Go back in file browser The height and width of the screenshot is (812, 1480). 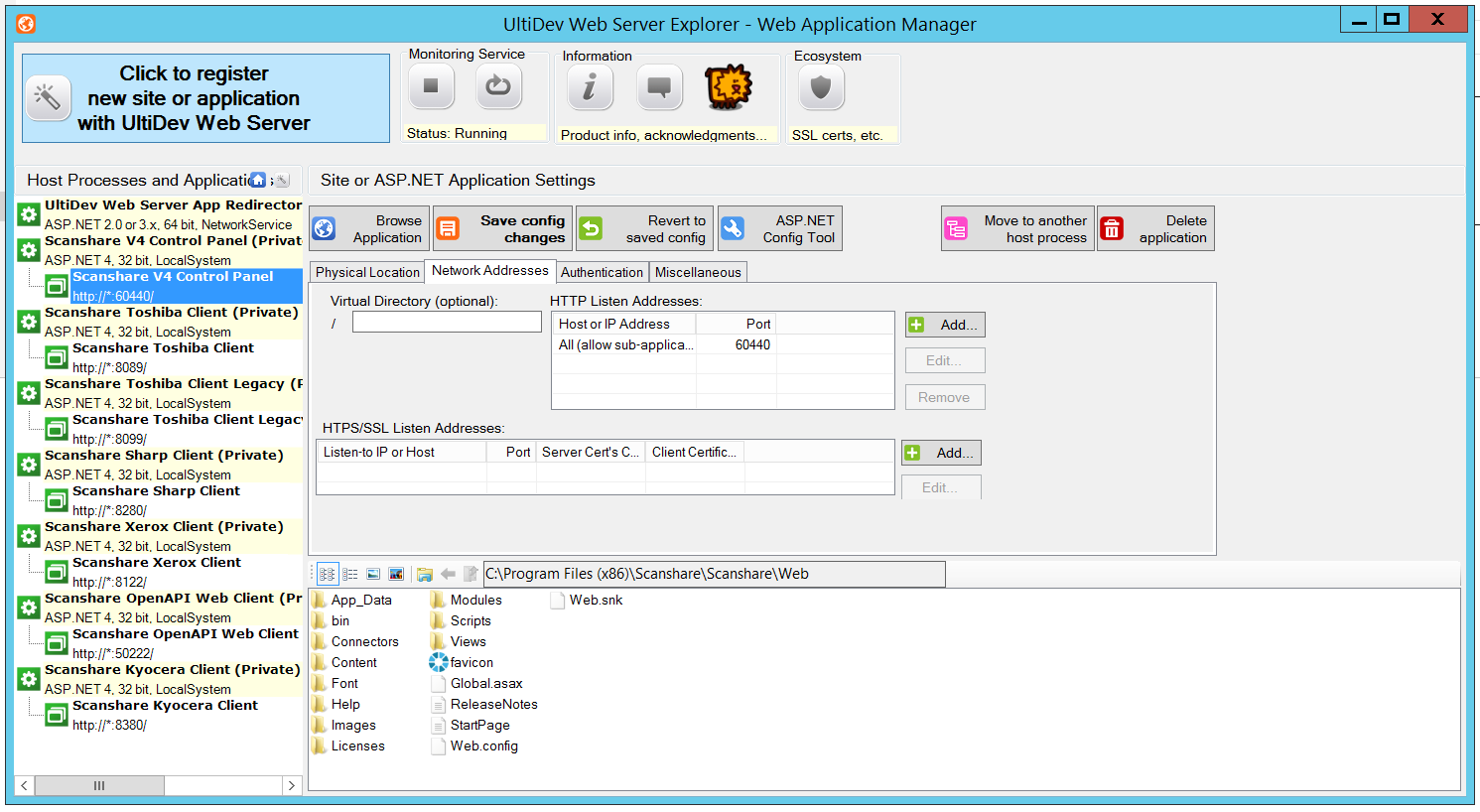click(x=448, y=574)
